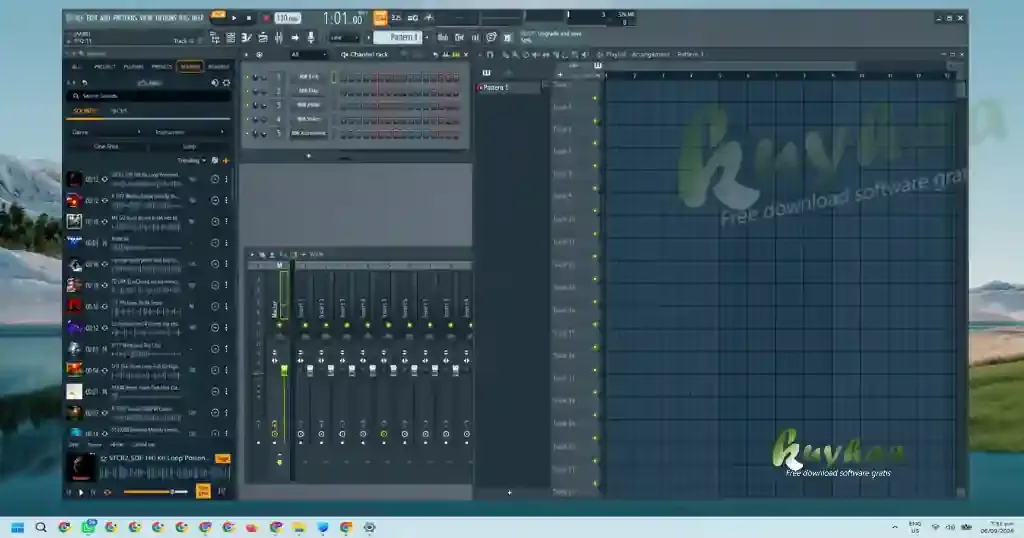Open Settings gear from the taskbar
This screenshot has width=1024, height=538.
370,528
